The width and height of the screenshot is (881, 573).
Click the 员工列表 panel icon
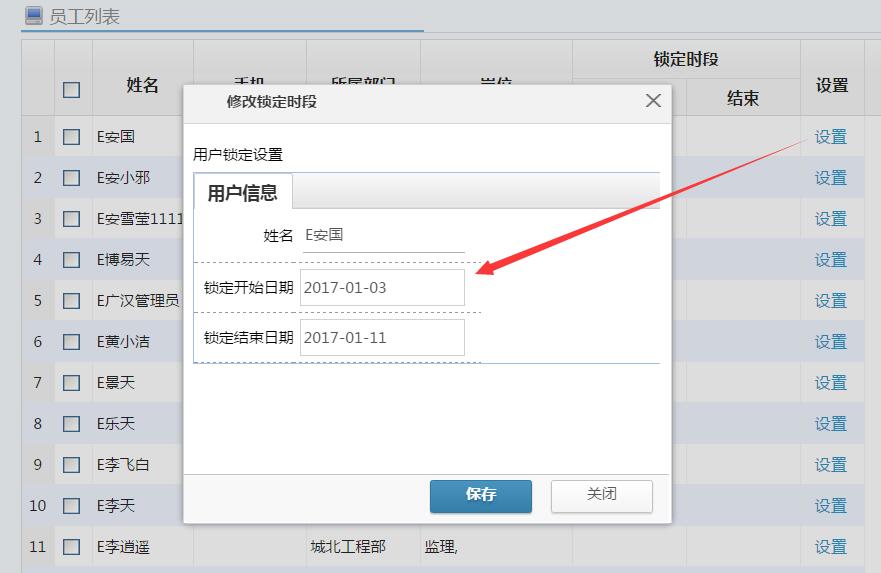34,16
